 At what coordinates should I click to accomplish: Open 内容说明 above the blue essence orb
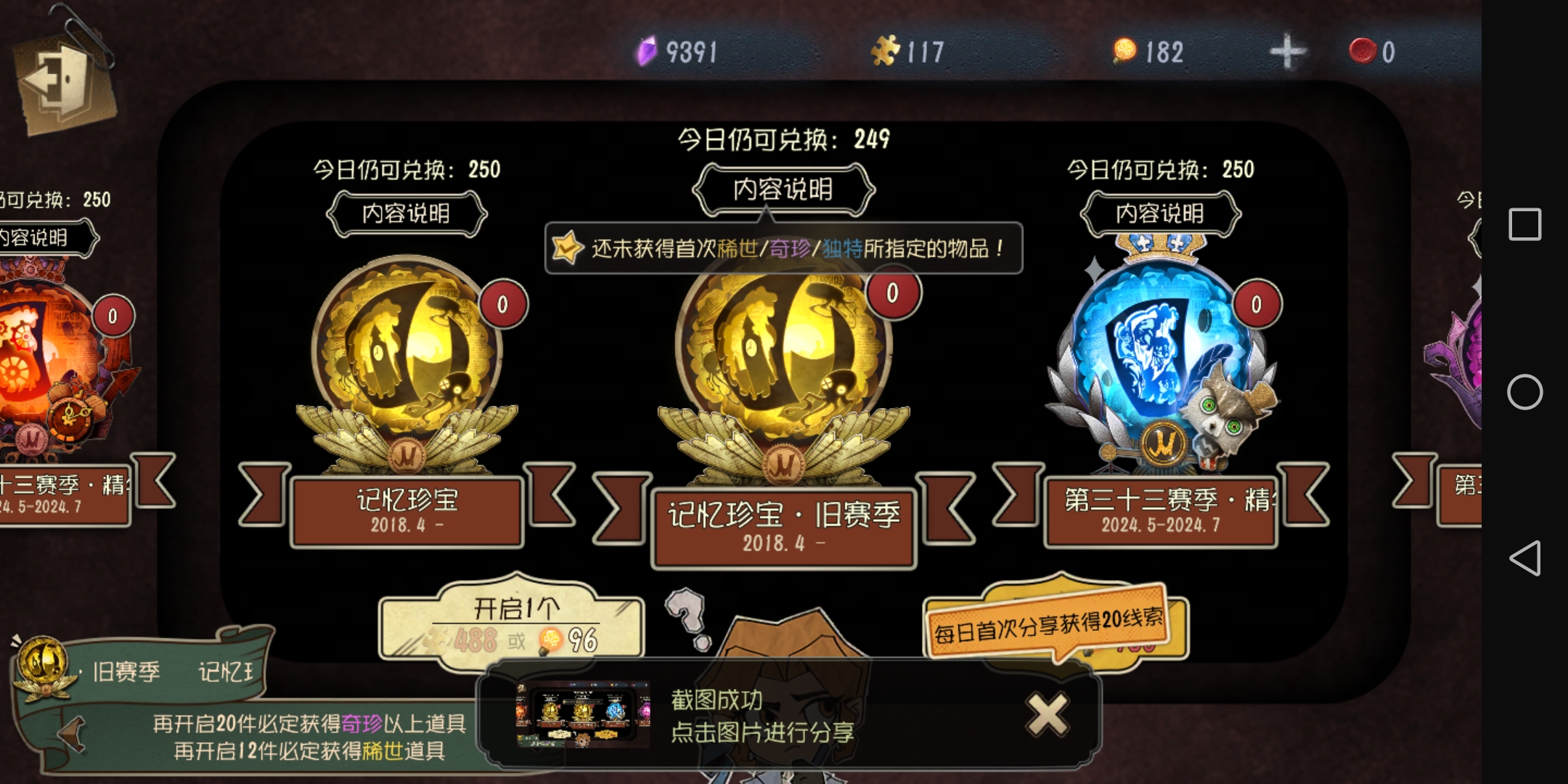(x=1160, y=213)
